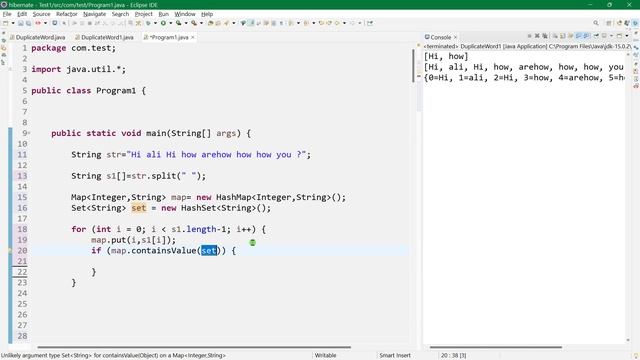This screenshot has height=360, width=640.
Task: Click the Console horizontal scrollbar thumb
Action: pos(496,347)
